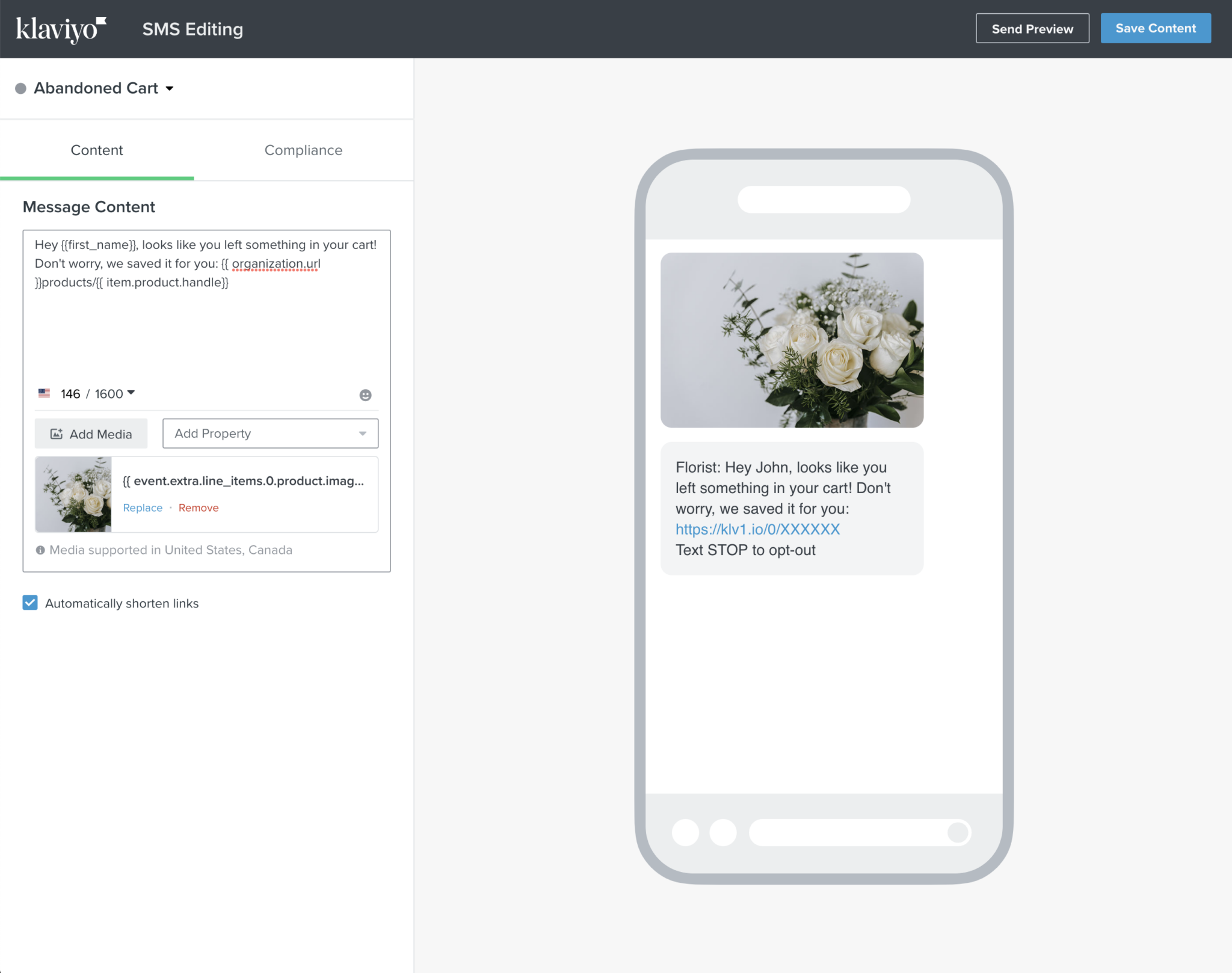Click the flower image in phone preview
The width and height of the screenshot is (1232, 973).
click(x=792, y=340)
